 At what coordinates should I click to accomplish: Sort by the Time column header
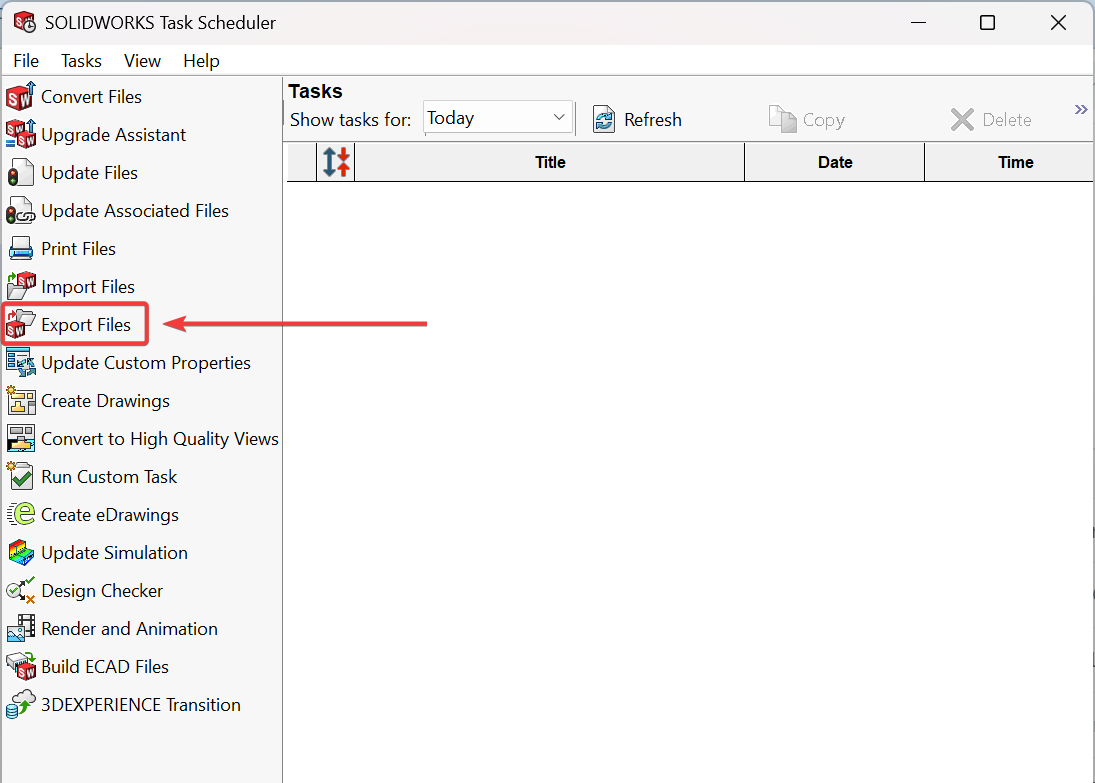pos(1009,162)
